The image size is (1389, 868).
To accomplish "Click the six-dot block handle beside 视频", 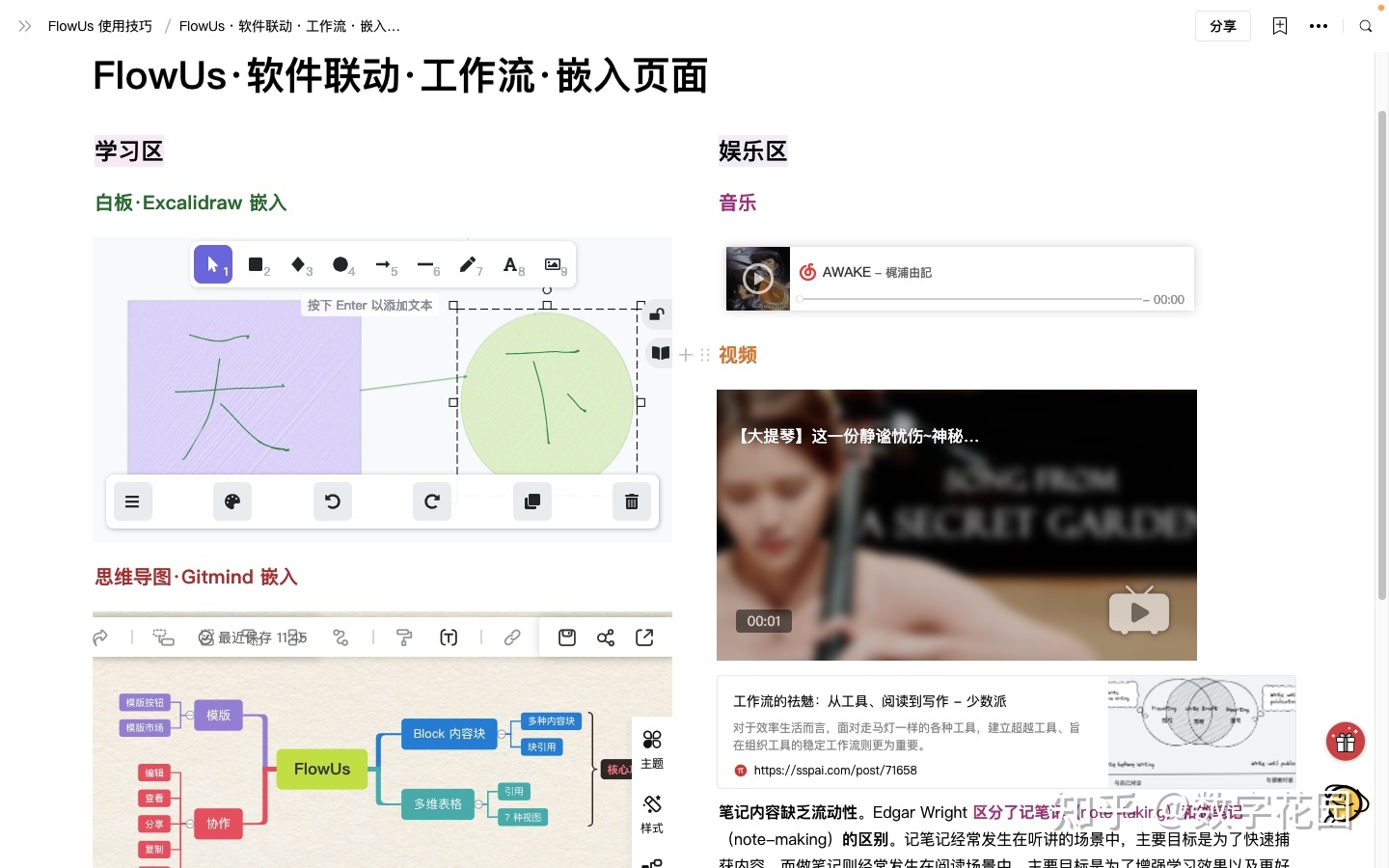I will (x=705, y=355).
